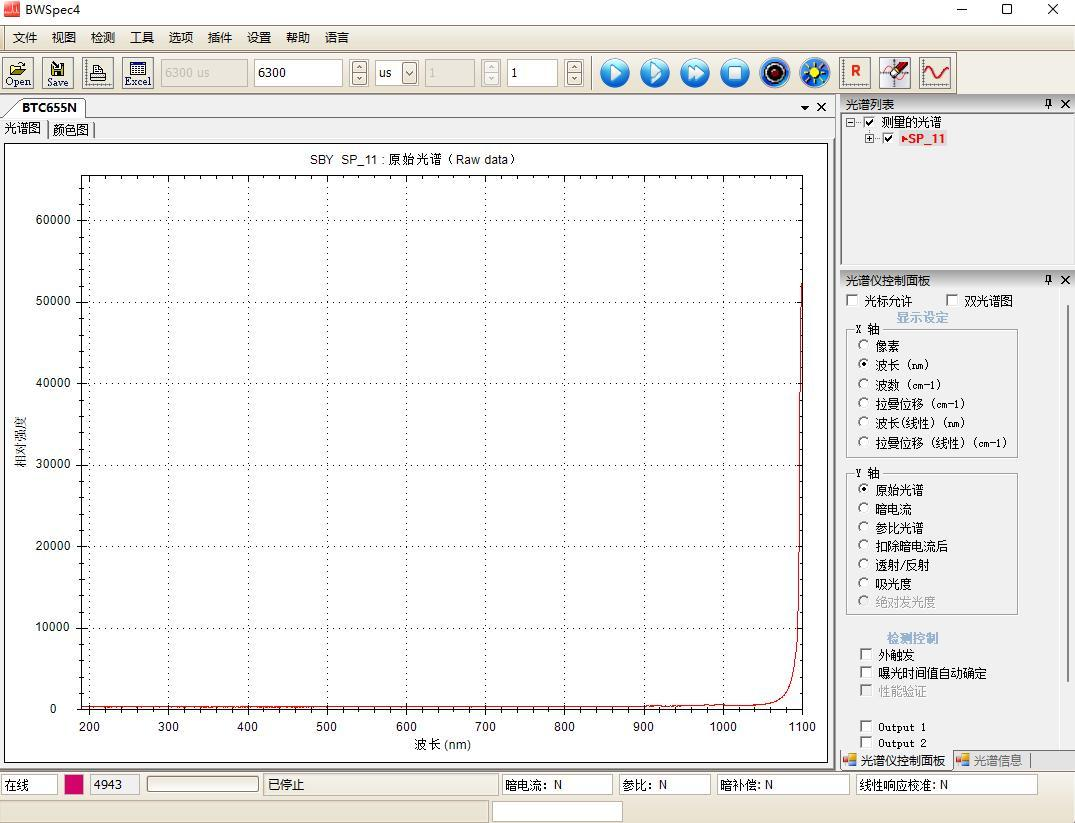This screenshot has height=823, width=1075.
Task: Switch to the 颜色图 tab
Action: 70,129
